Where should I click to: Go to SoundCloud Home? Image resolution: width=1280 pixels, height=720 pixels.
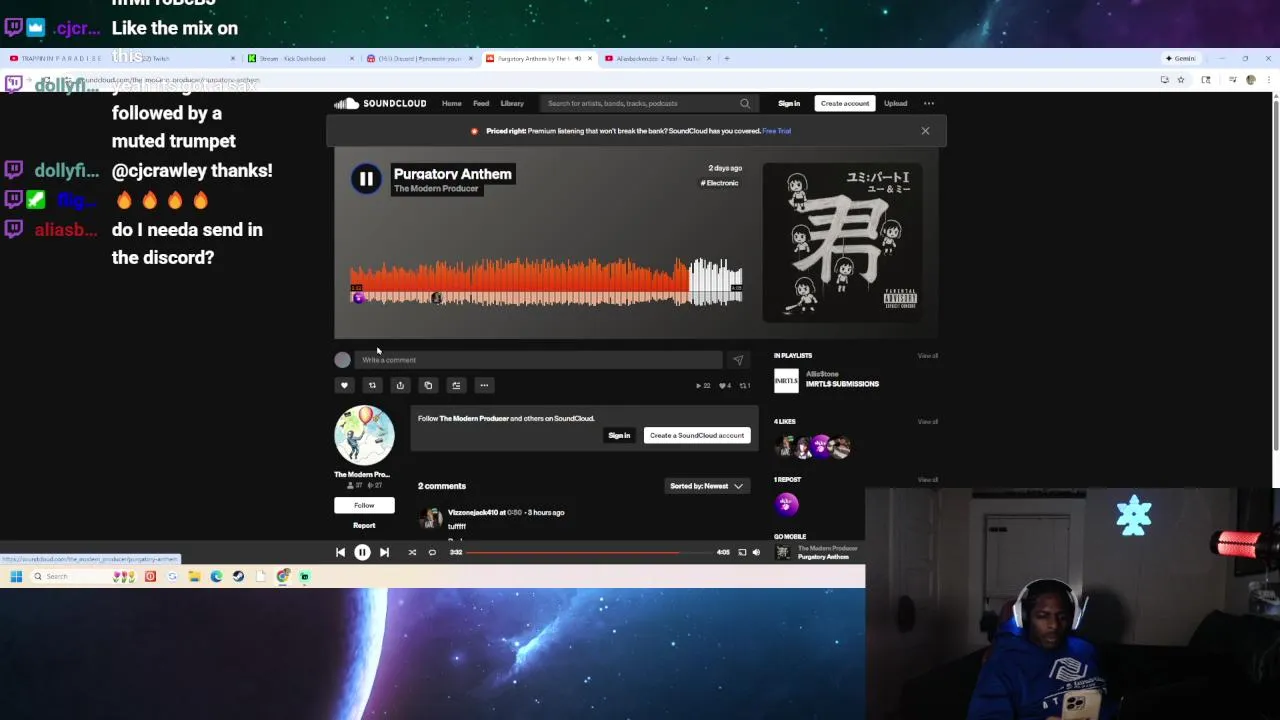452,103
